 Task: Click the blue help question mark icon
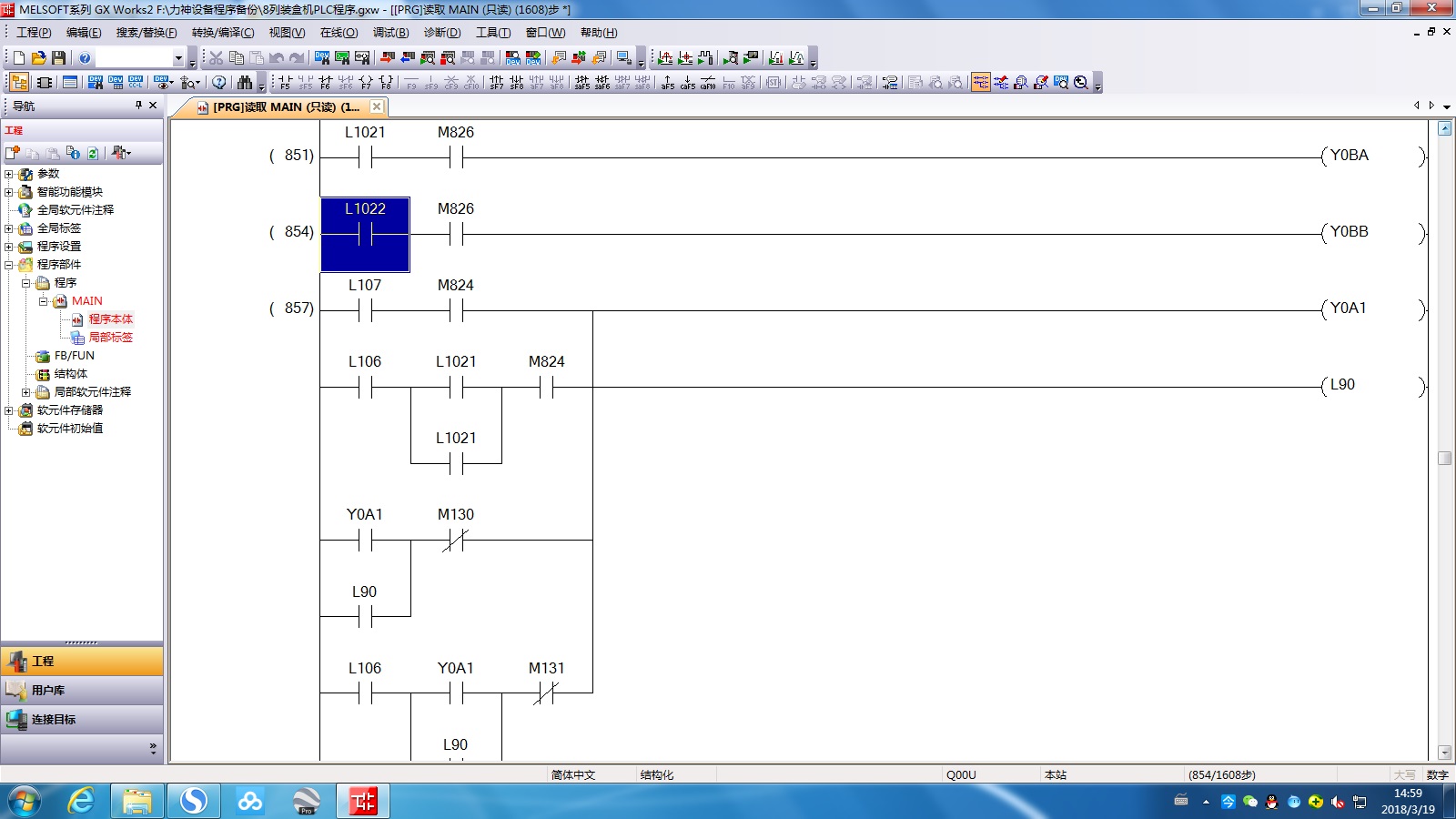coord(85,58)
